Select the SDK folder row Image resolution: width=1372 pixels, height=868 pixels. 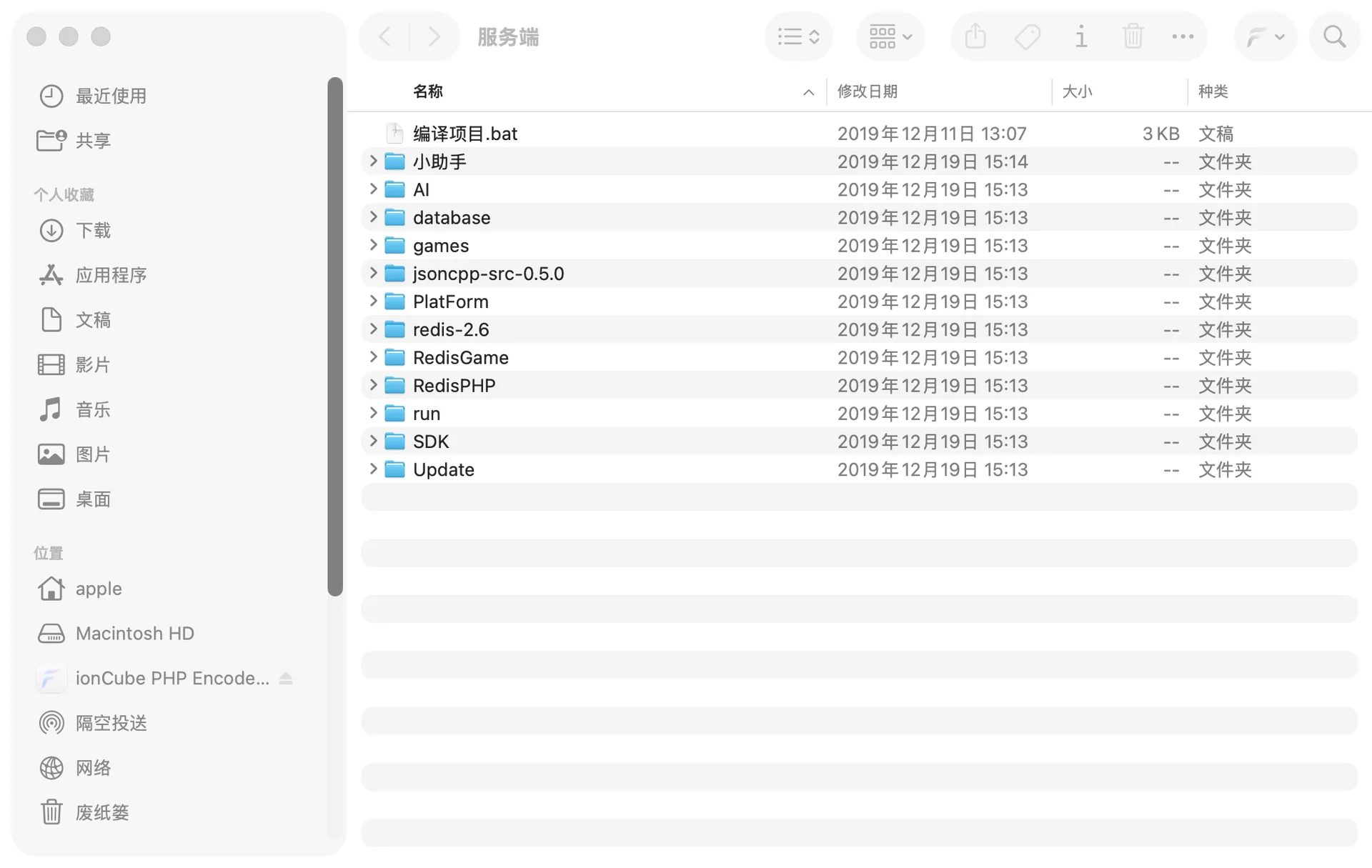859,442
